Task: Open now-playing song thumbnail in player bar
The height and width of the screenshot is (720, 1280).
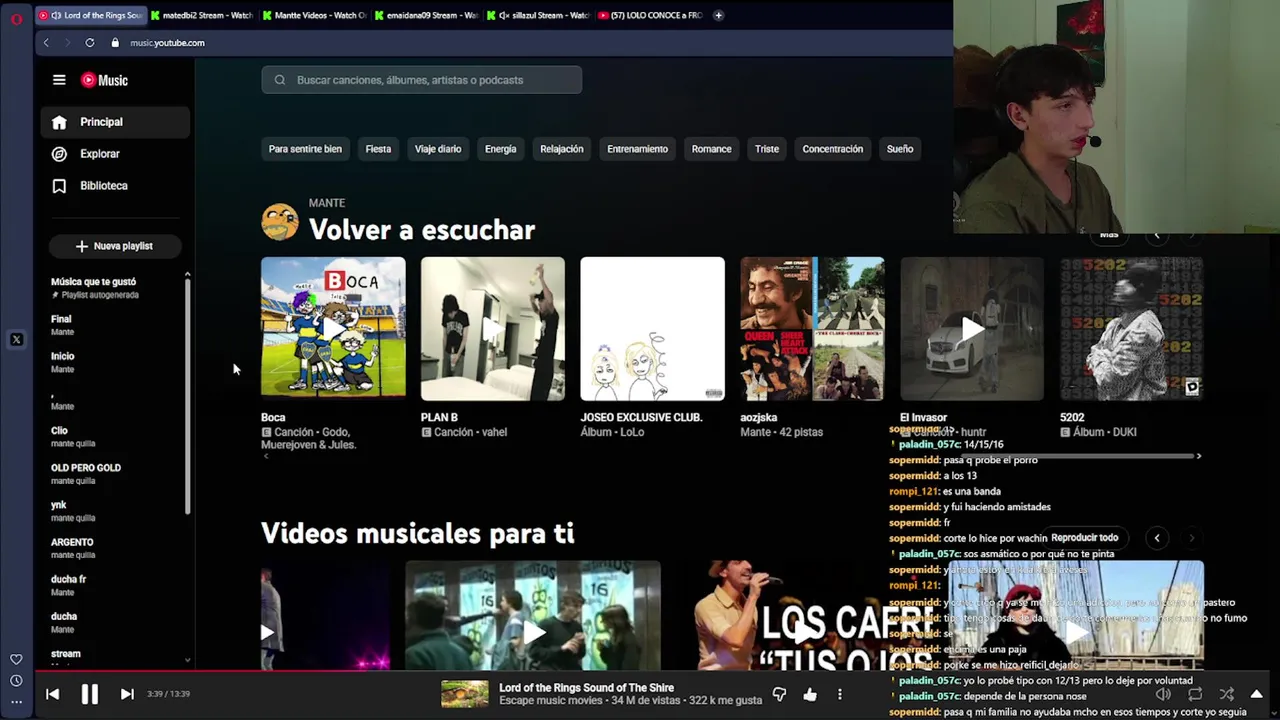Action: (x=465, y=694)
